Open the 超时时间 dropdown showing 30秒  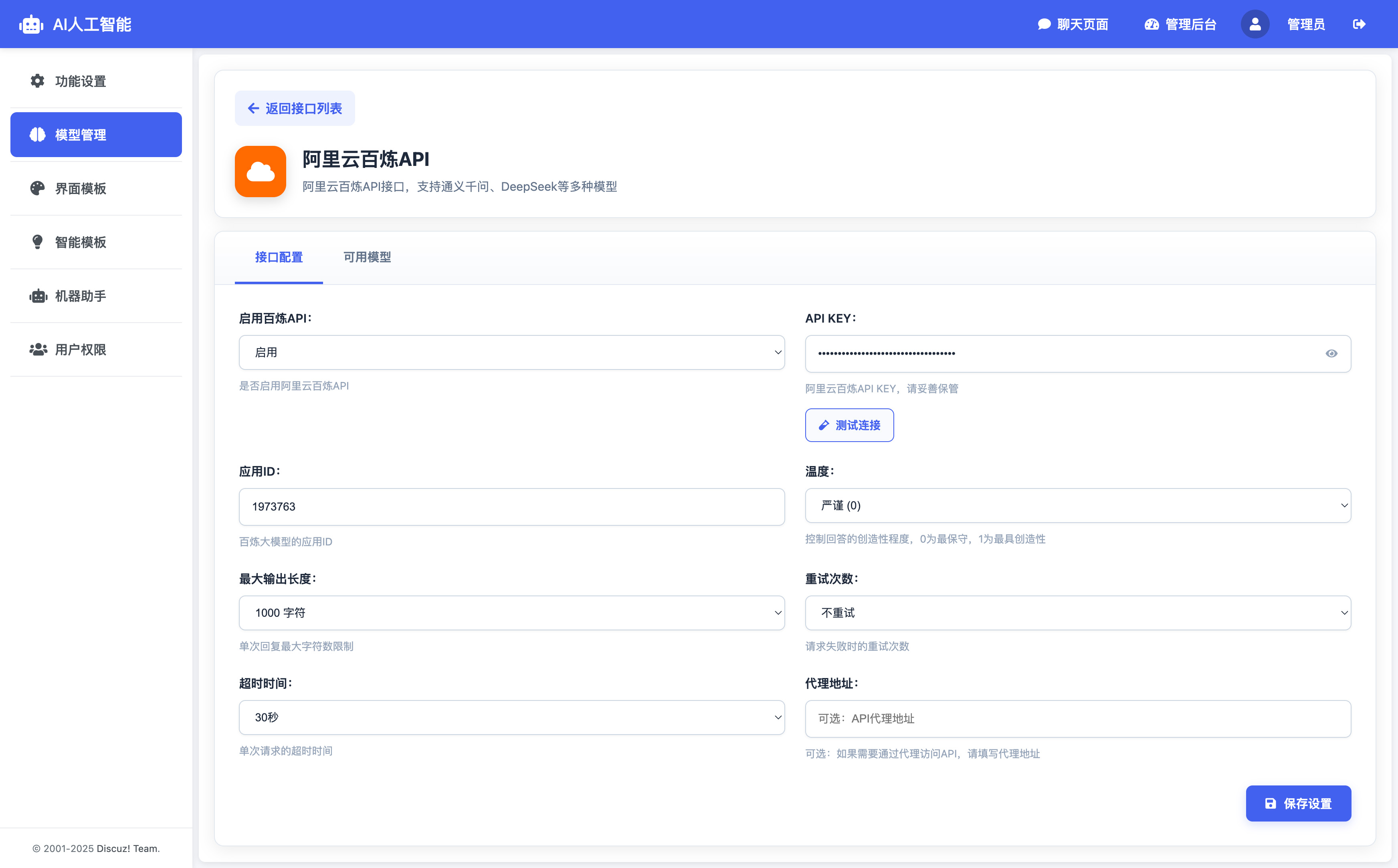pos(511,717)
